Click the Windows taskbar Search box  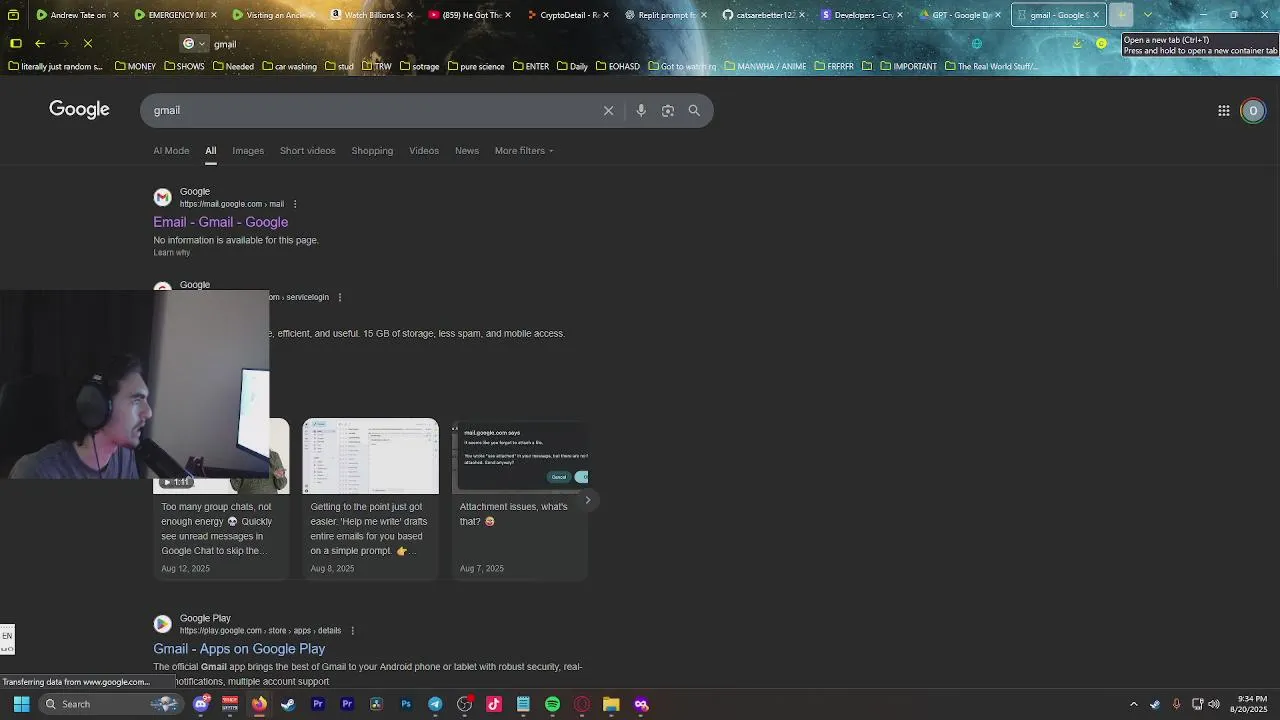tap(110, 704)
